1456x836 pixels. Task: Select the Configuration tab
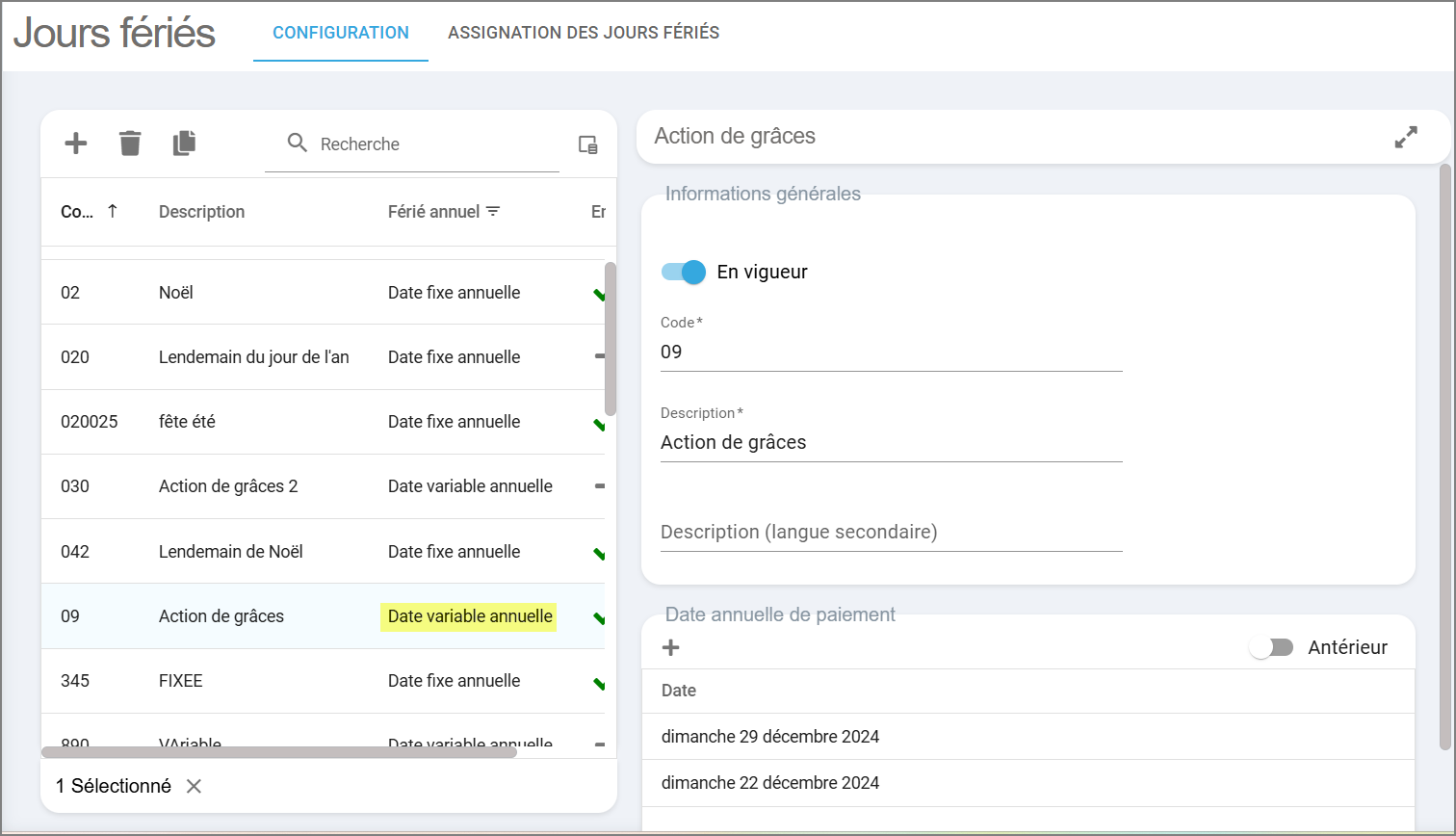(341, 33)
